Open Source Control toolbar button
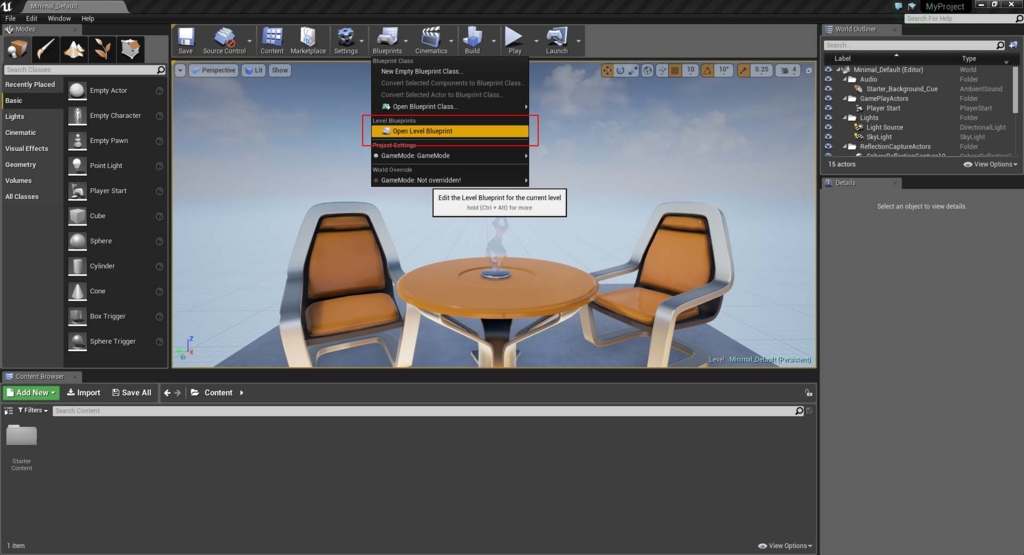This screenshot has height=555, width=1024. [x=224, y=40]
